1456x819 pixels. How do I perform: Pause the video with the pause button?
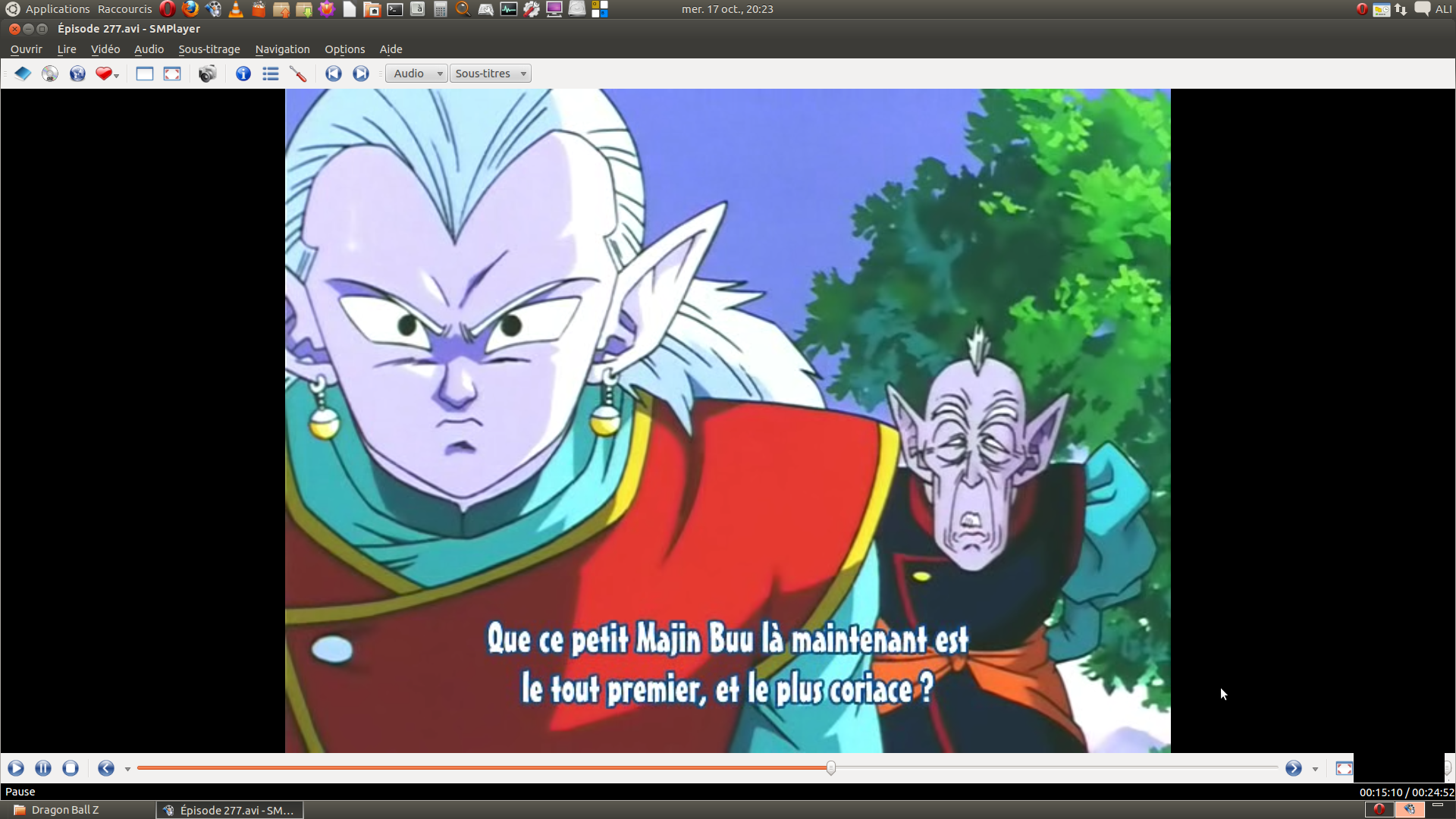(43, 768)
